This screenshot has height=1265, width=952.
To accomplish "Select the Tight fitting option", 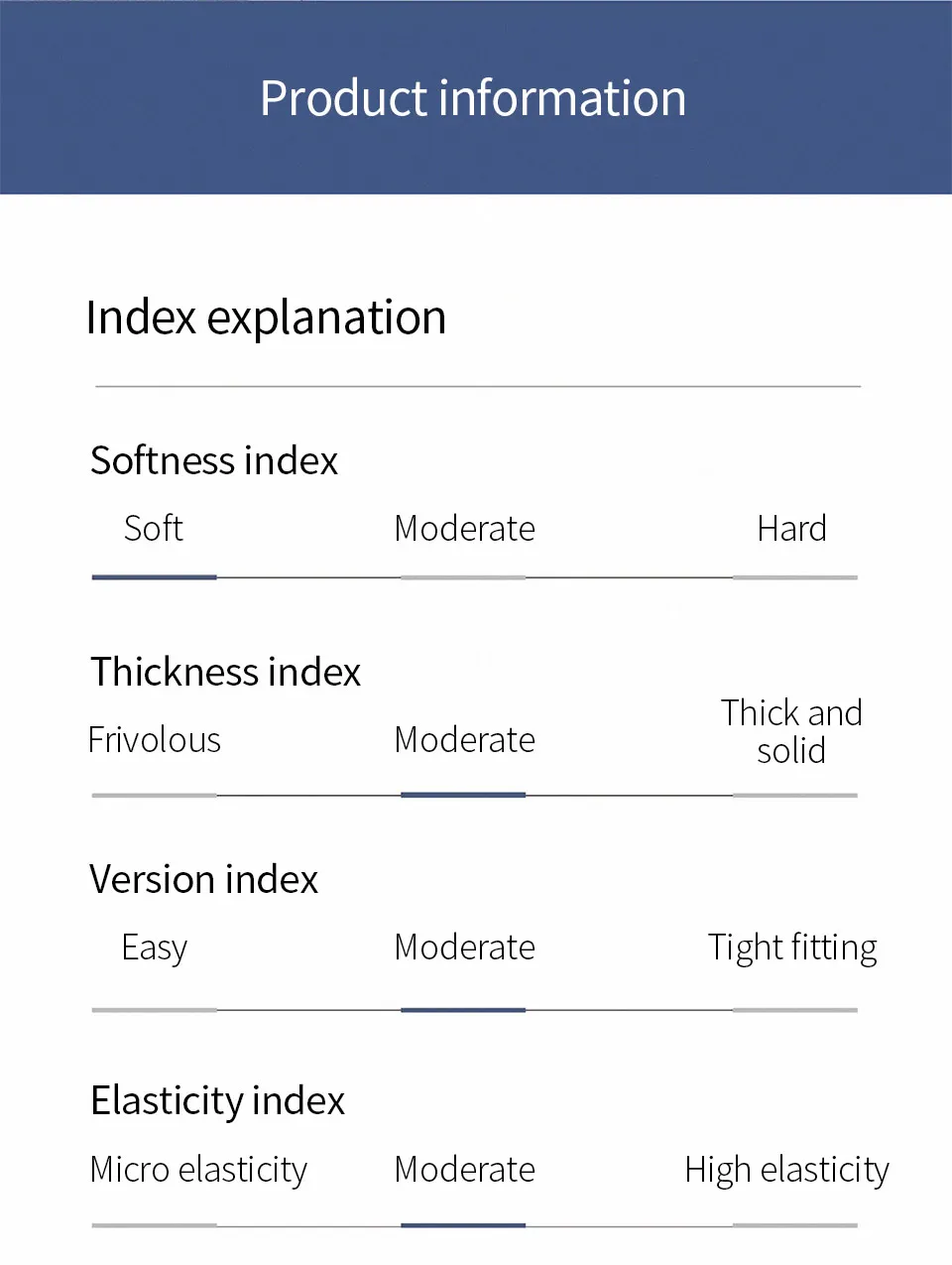I will (x=792, y=948).
